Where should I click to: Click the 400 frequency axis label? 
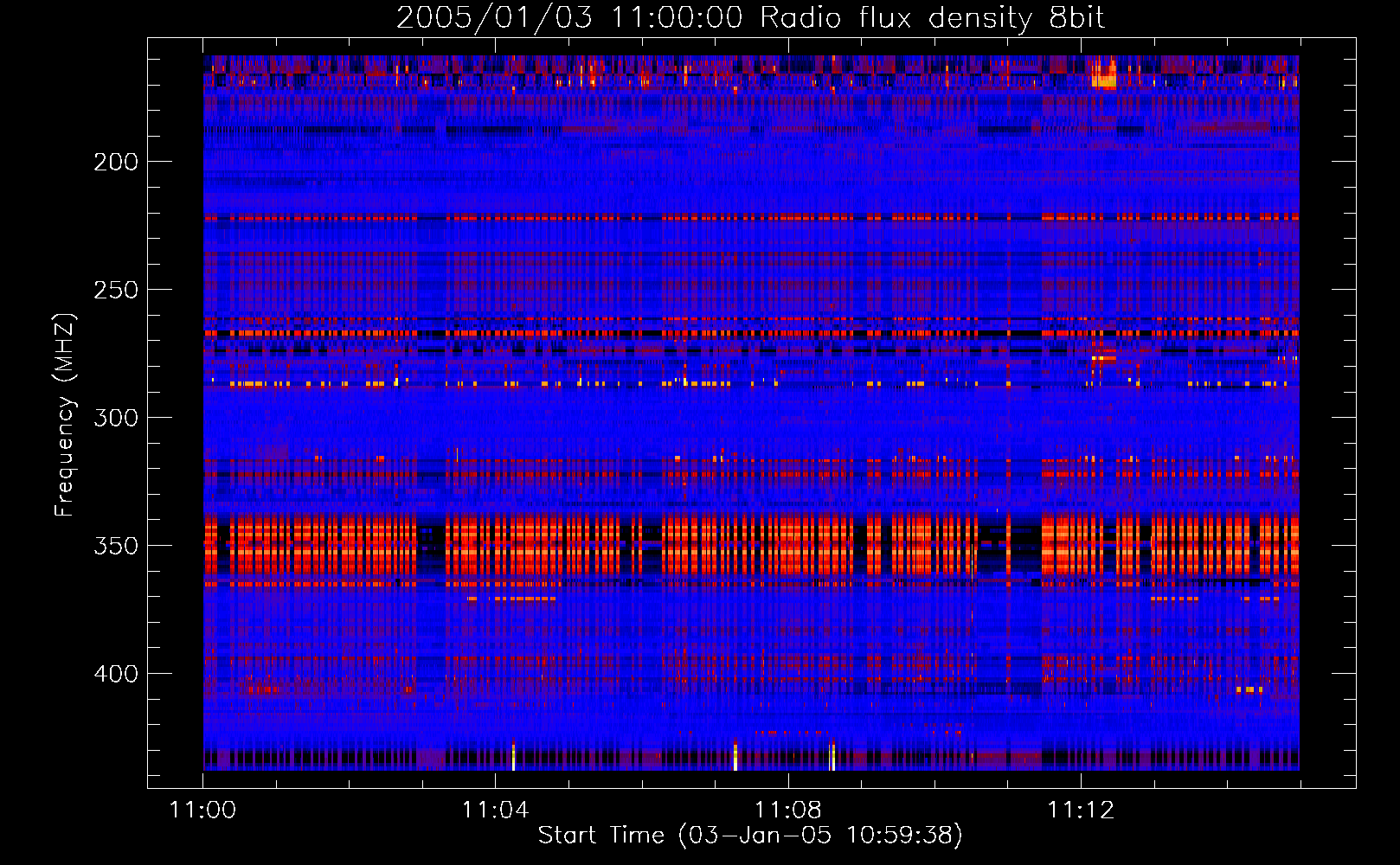click(x=116, y=674)
